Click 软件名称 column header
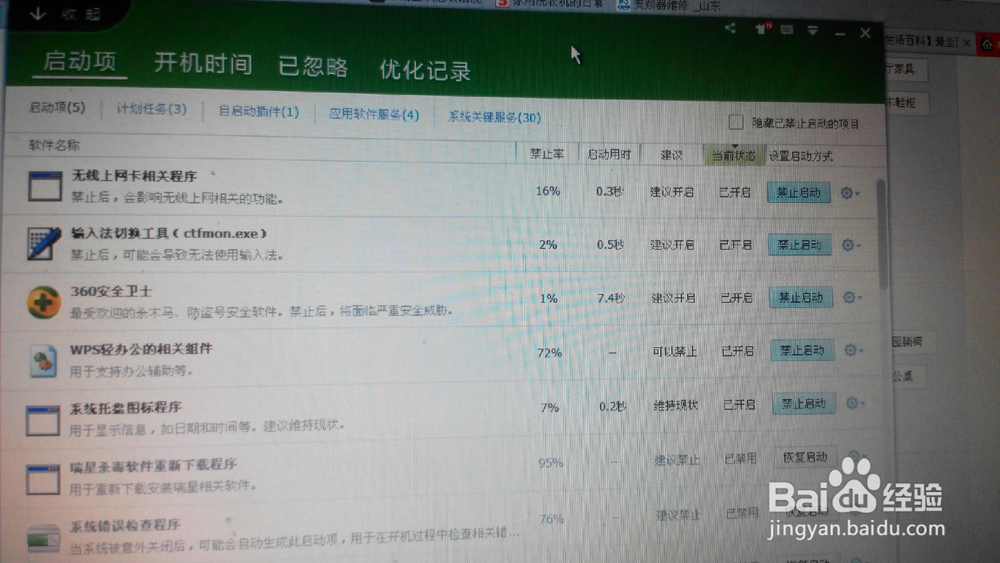Screen dimensions: 1000x563 54,145
